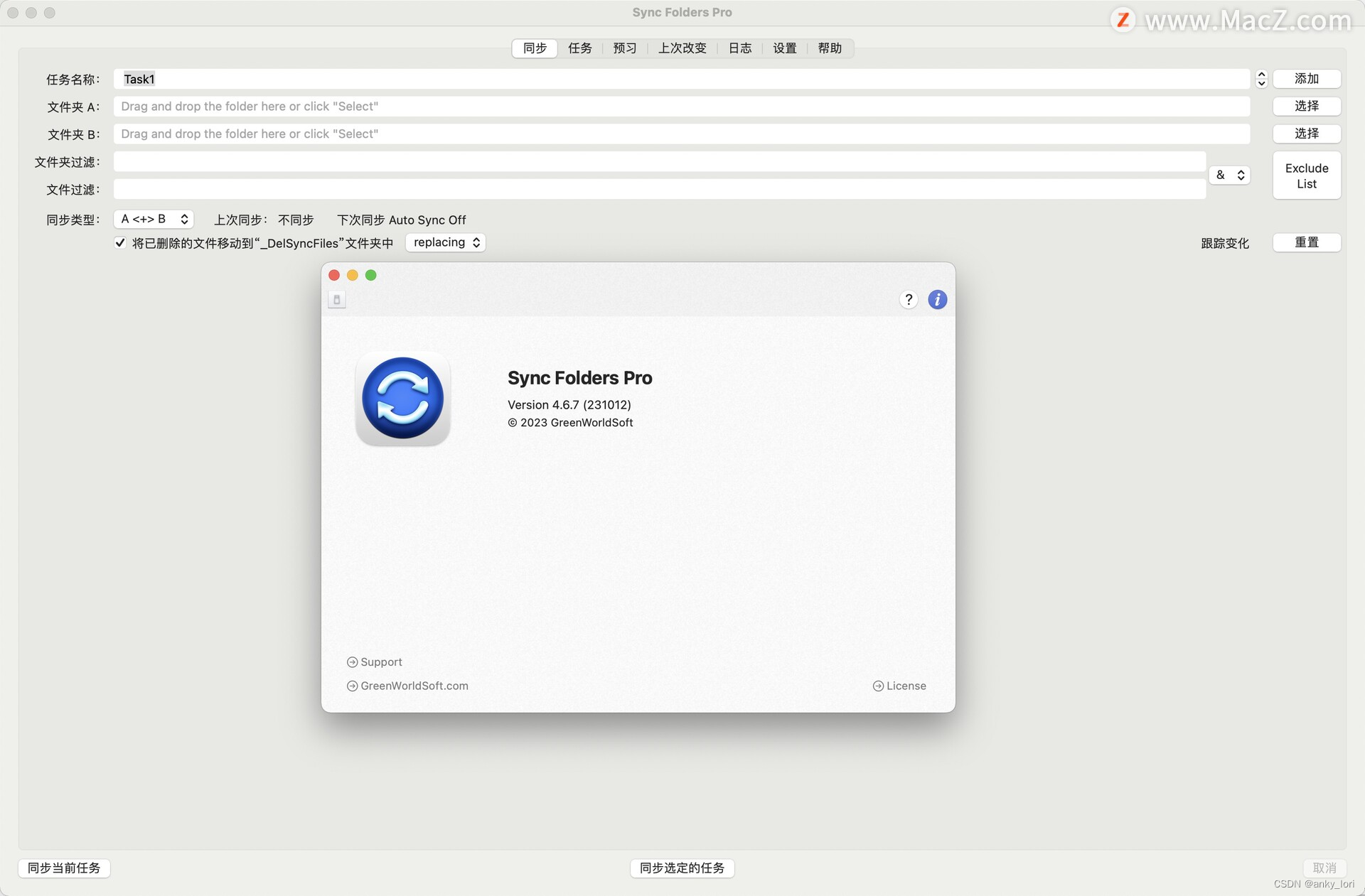Click the 重置 button
The width and height of the screenshot is (1365, 896).
[1307, 243]
